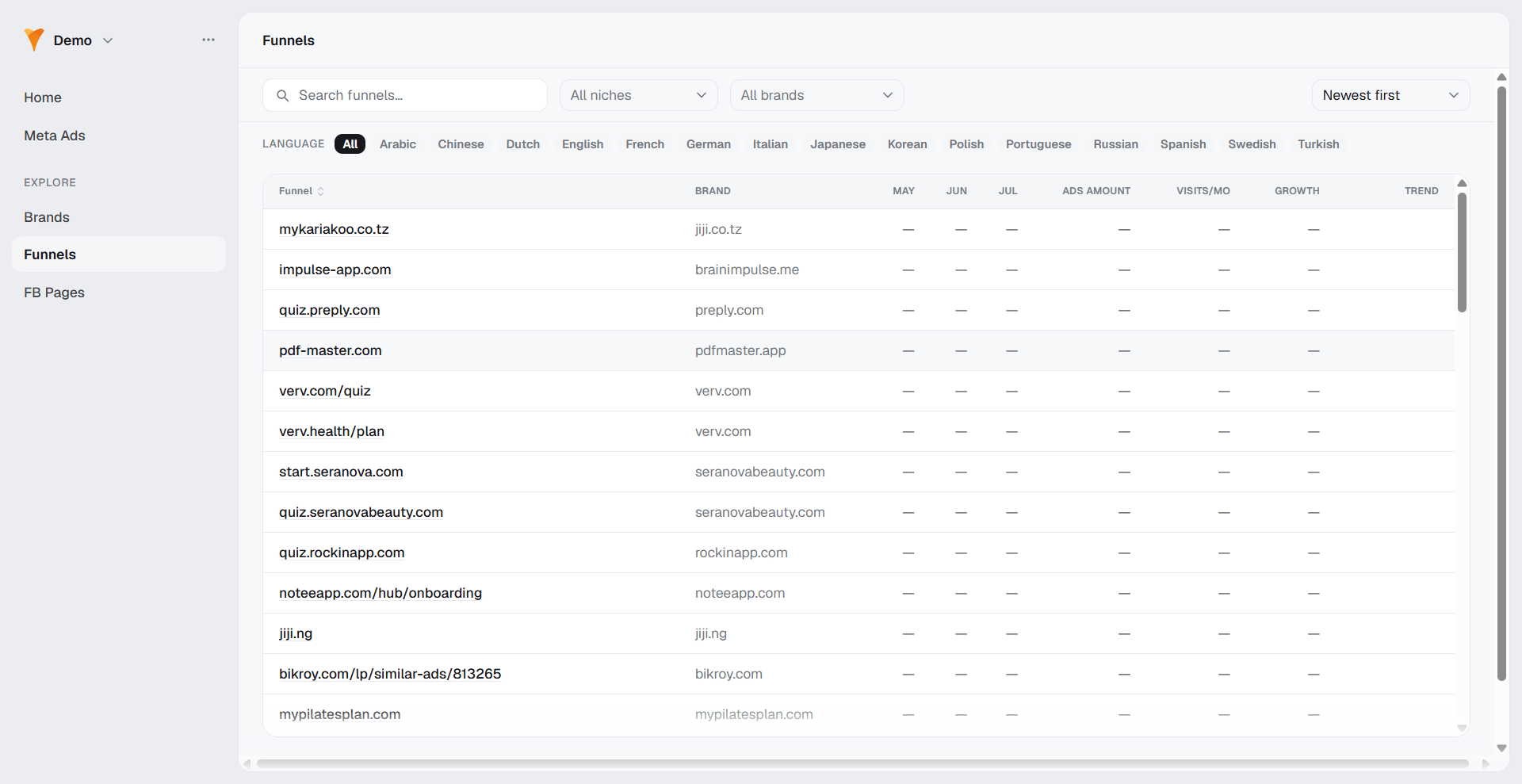Screen dimensions: 1522x784
Task: Click the VISITS/MO column header
Action: point(1203,191)
